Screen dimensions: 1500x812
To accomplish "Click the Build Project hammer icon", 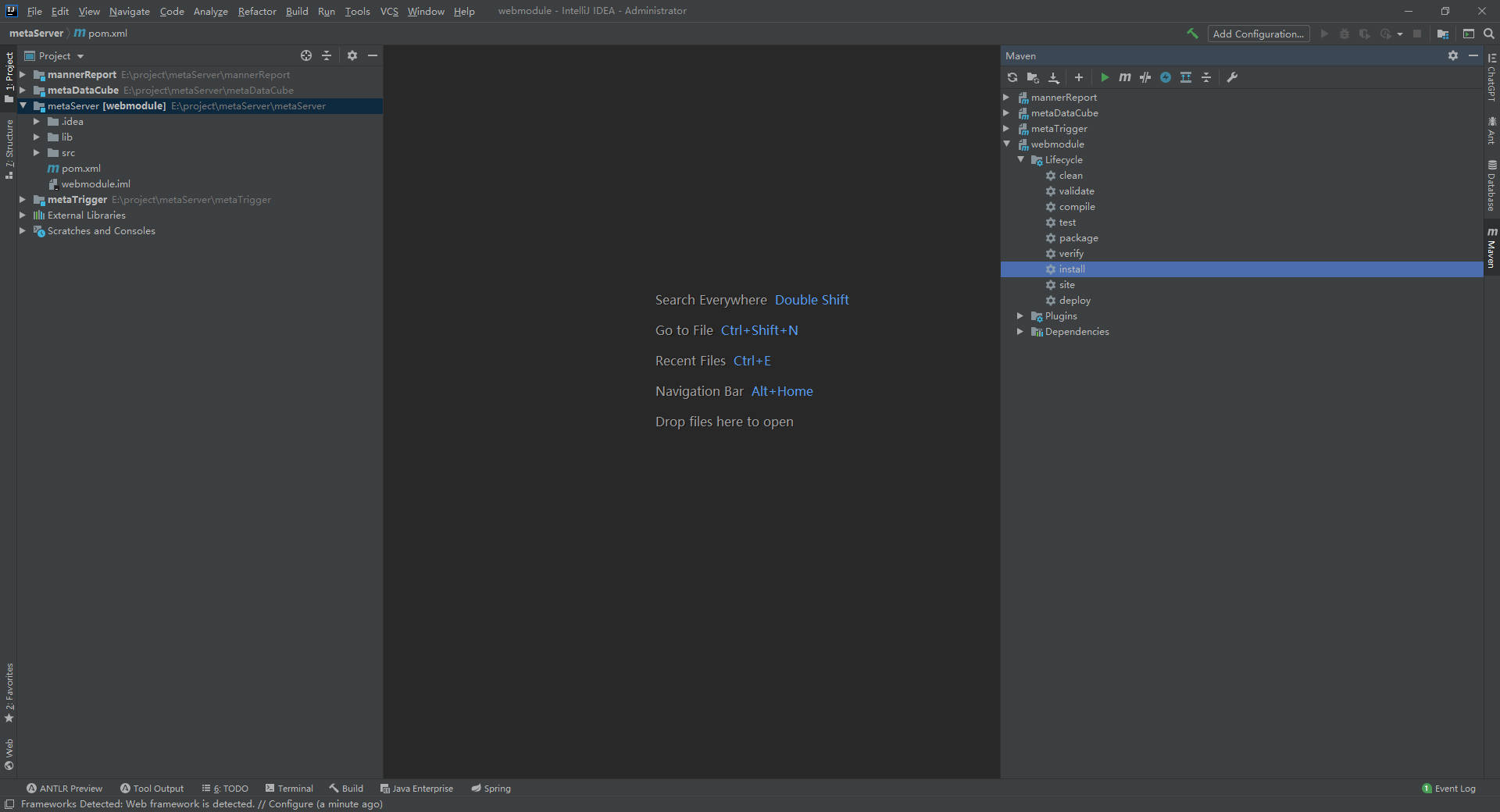I will (1192, 34).
